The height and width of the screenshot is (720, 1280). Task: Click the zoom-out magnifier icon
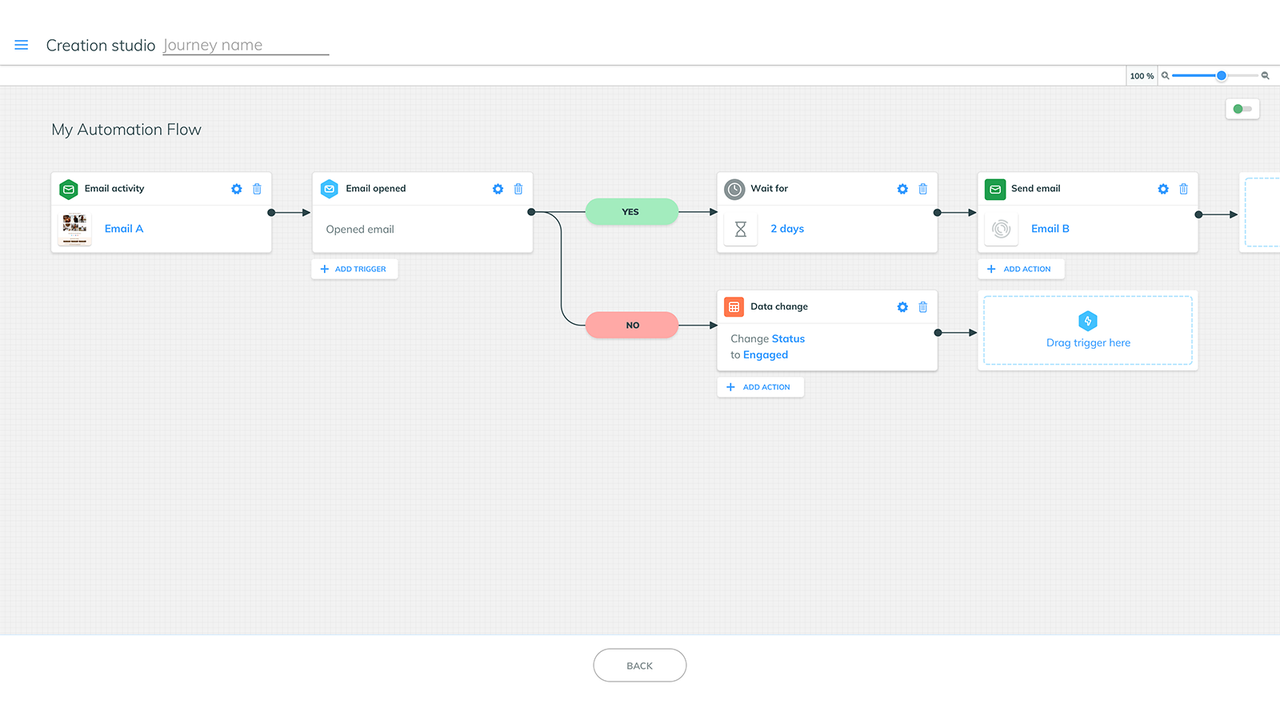tap(1264, 75)
